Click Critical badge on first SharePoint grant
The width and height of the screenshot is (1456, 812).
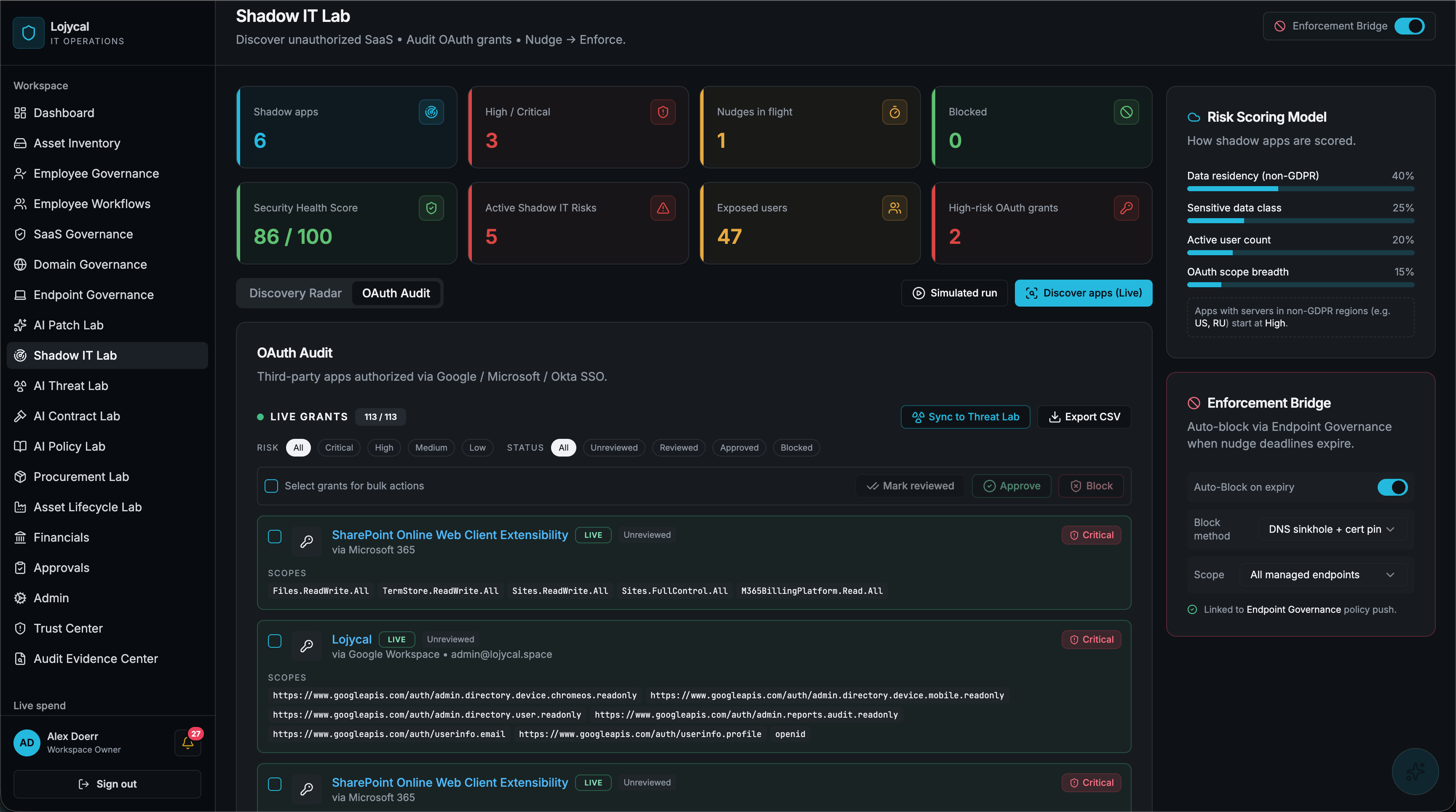pyautogui.click(x=1092, y=534)
